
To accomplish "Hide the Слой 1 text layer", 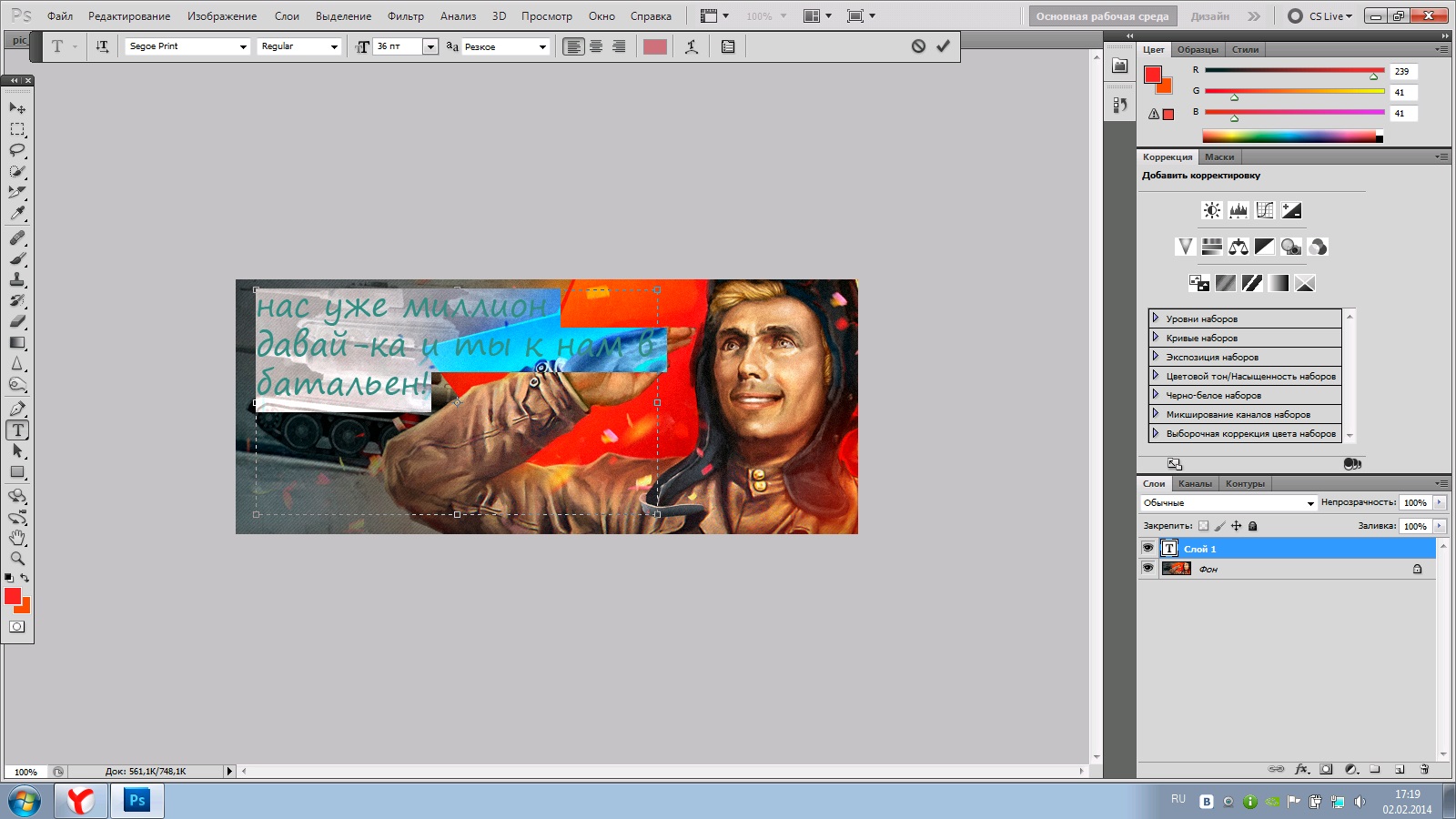I will 1148,548.
